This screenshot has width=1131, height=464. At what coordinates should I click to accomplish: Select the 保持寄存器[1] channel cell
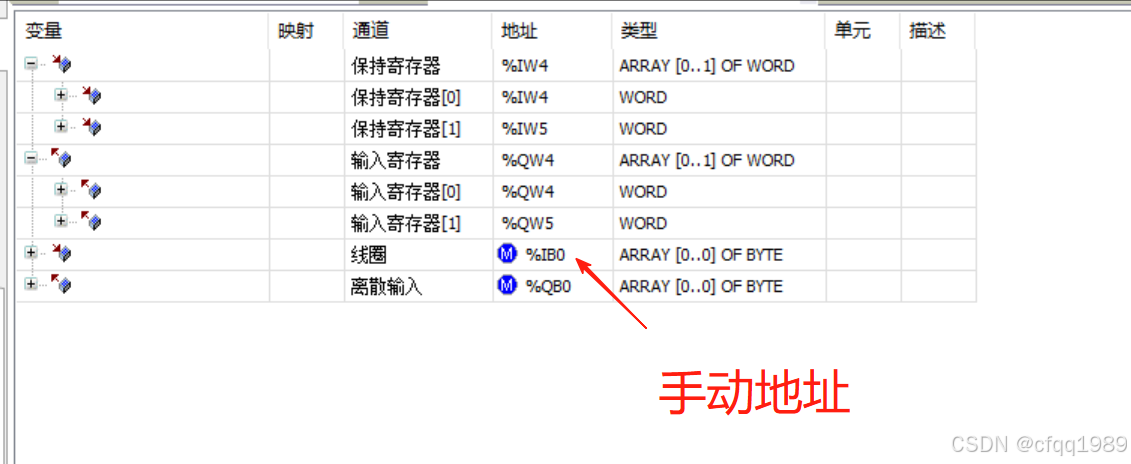418,128
